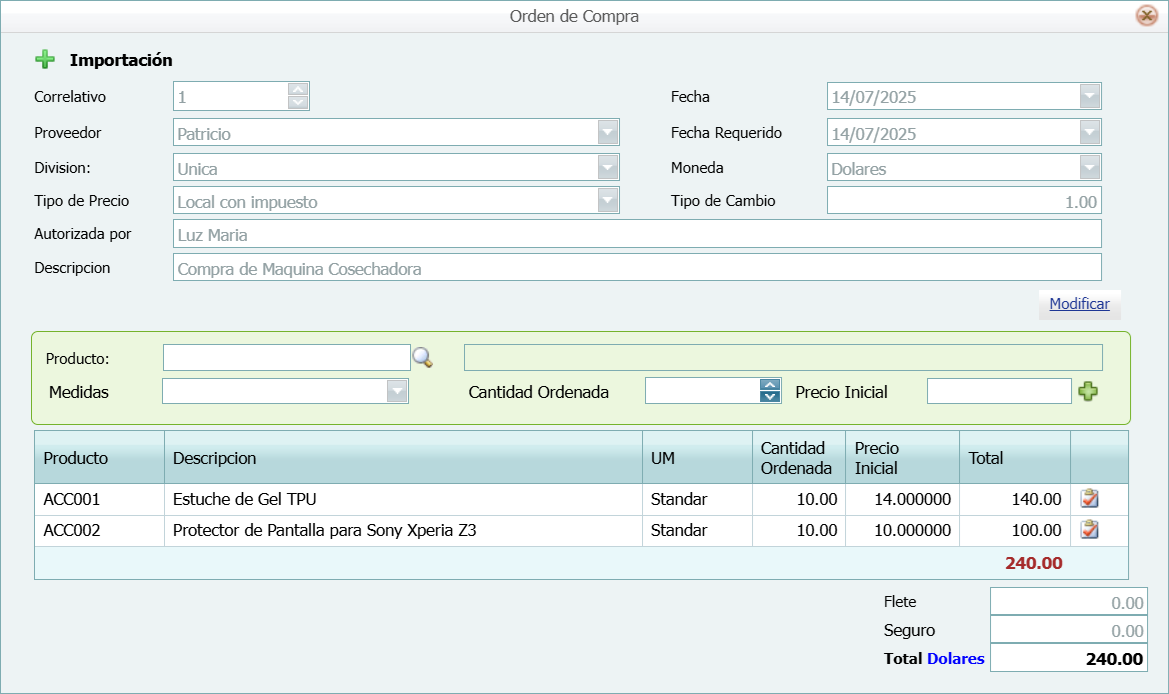The width and height of the screenshot is (1169, 694).
Task: Click the Producto code input field
Action: (286, 358)
